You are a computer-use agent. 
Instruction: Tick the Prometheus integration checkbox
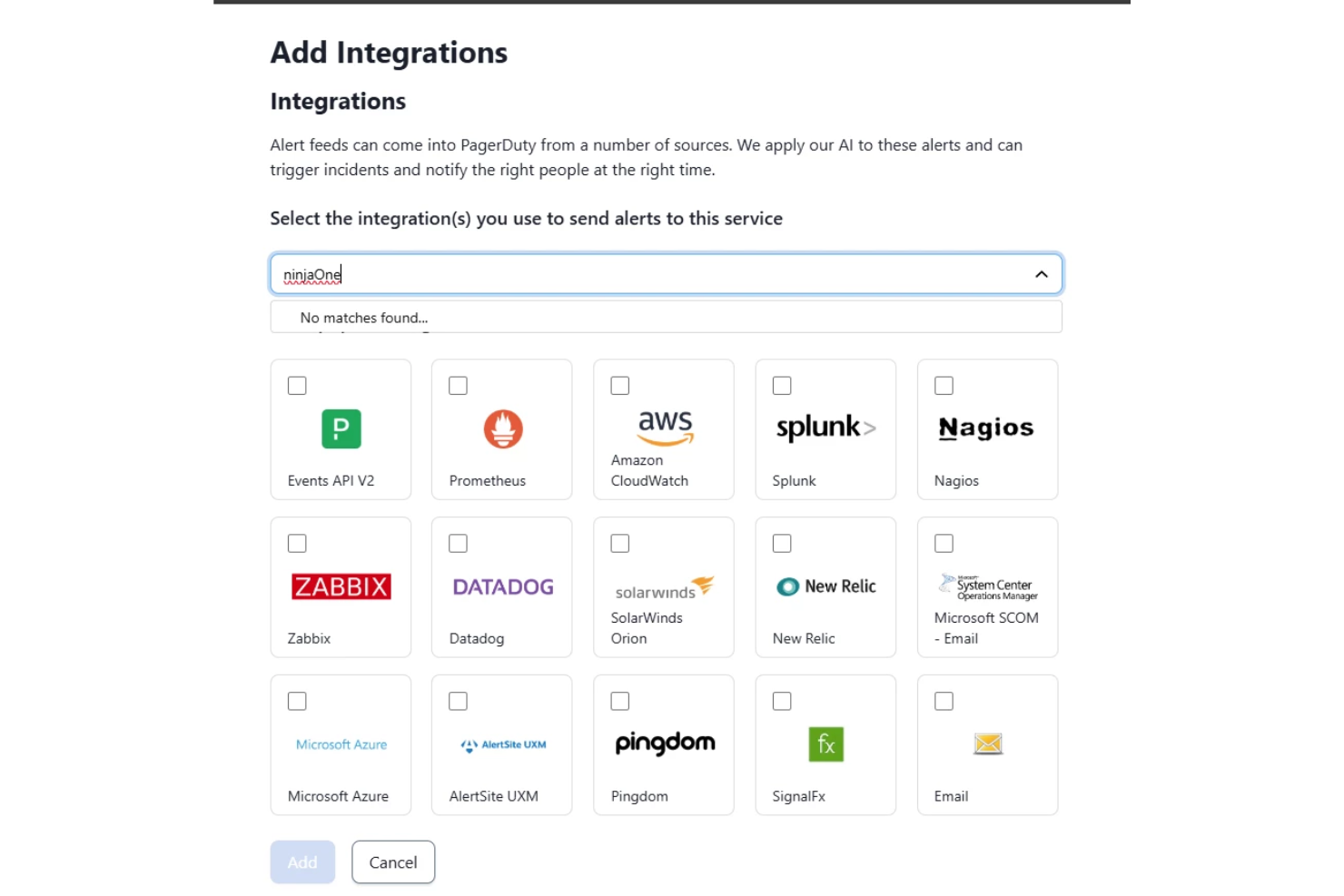(x=459, y=386)
